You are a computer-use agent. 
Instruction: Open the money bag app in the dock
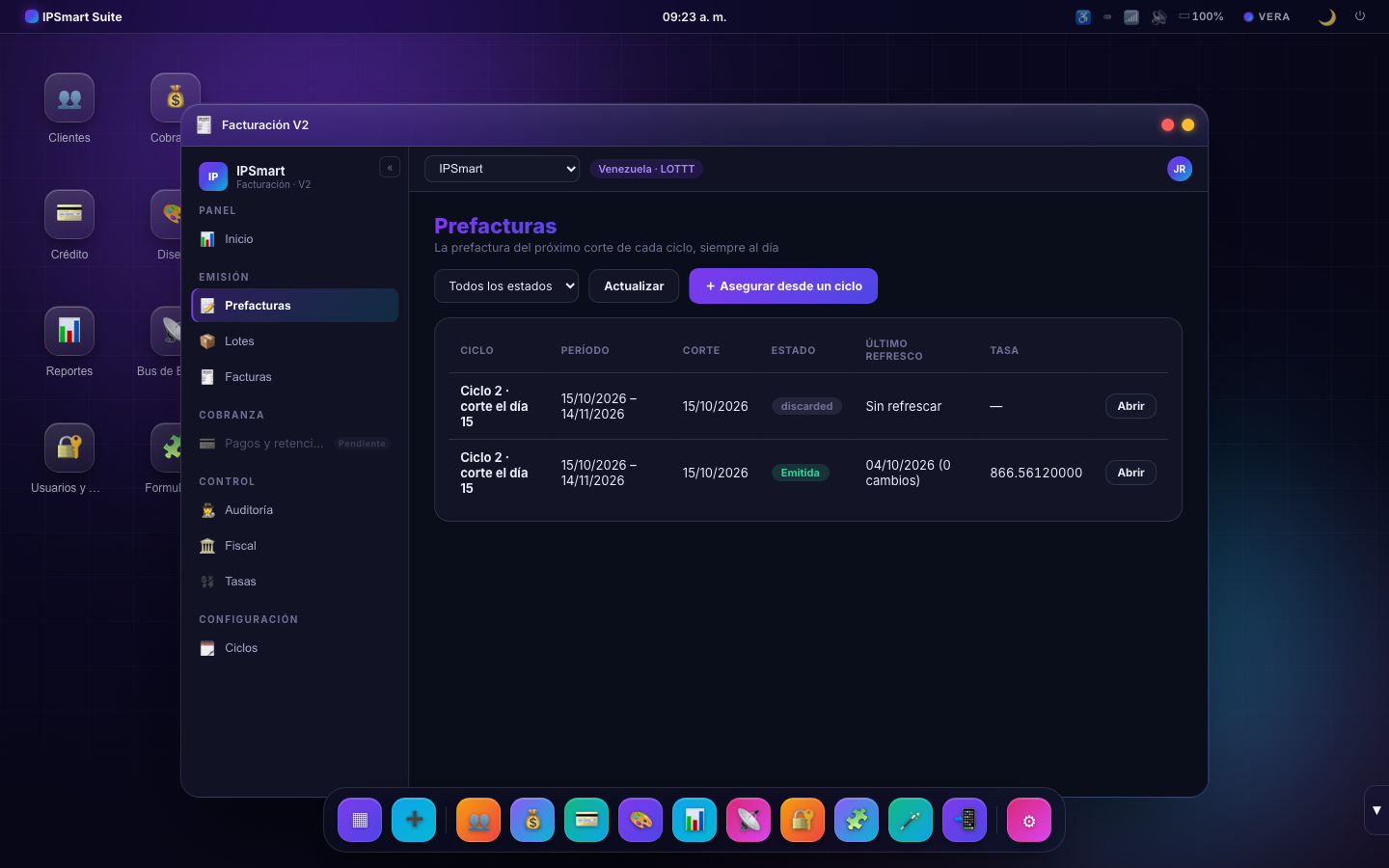click(532, 820)
